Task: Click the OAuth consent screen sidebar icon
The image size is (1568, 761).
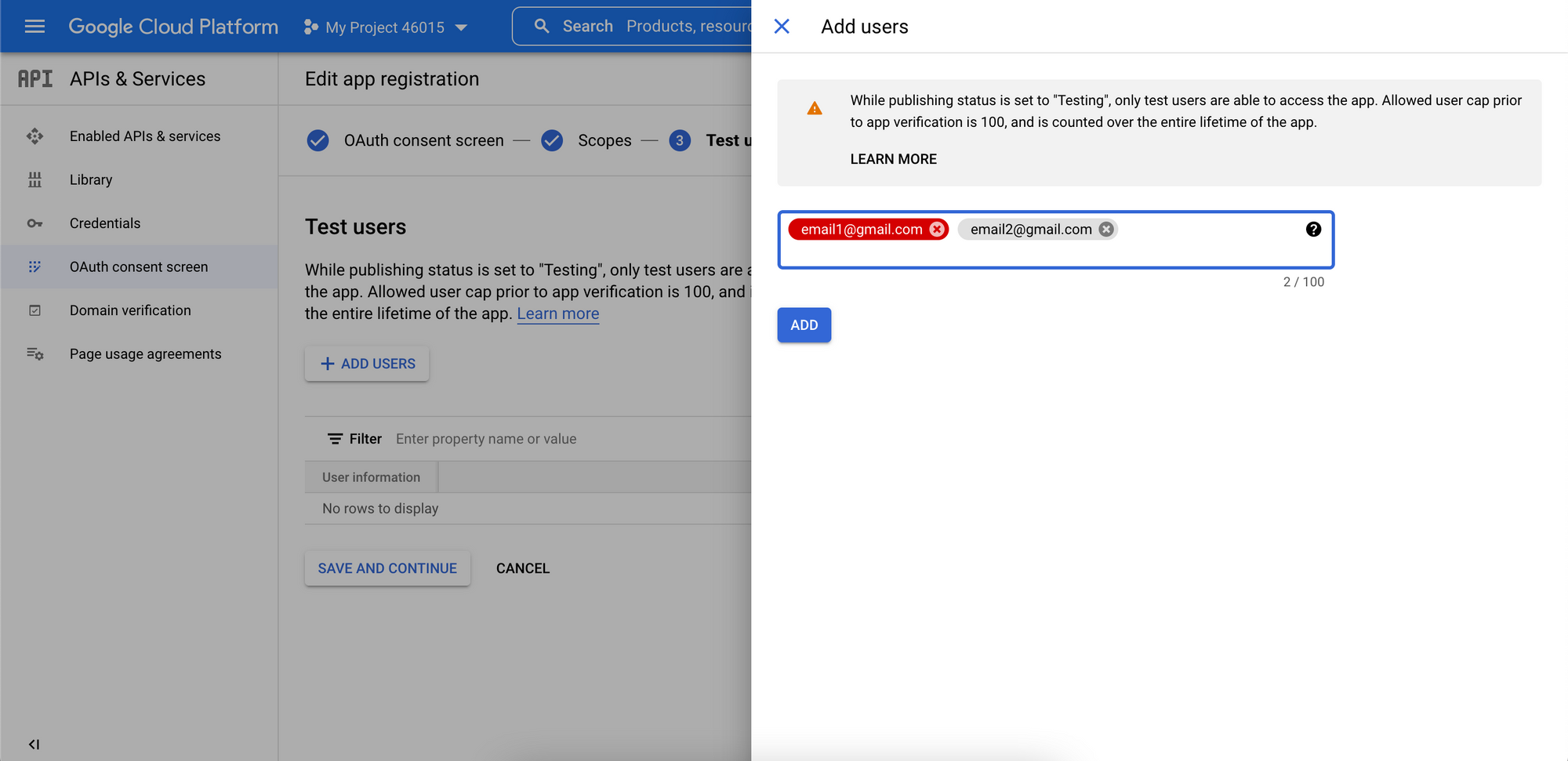Action: [34, 266]
